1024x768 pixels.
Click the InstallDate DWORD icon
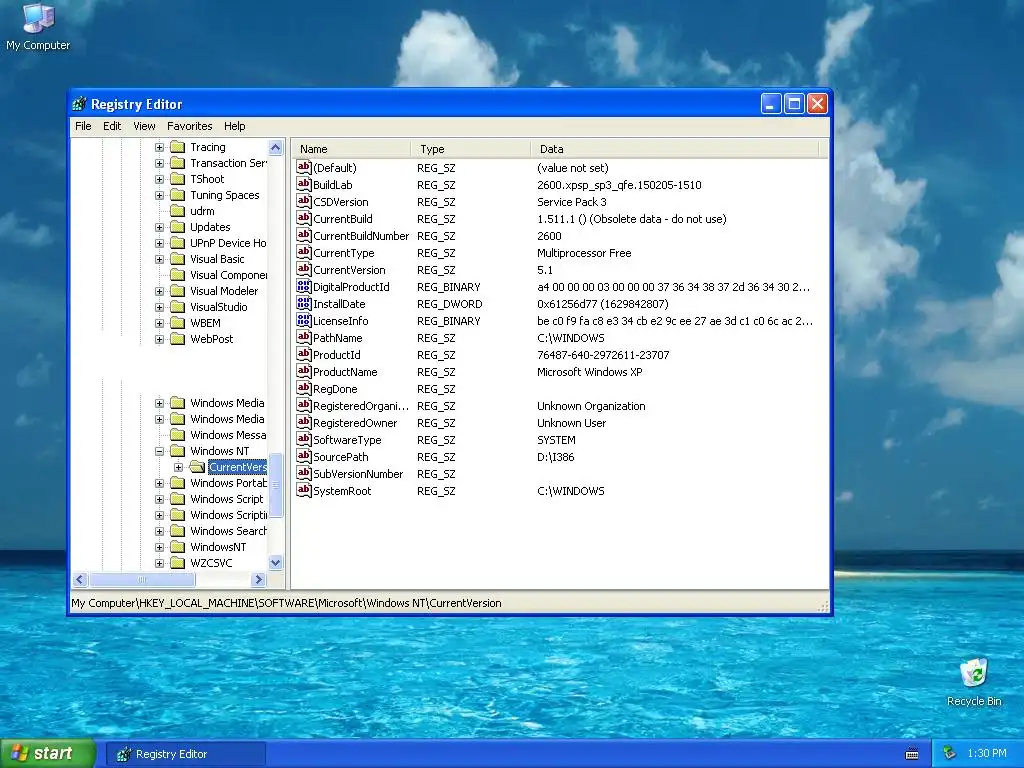point(304,303)
